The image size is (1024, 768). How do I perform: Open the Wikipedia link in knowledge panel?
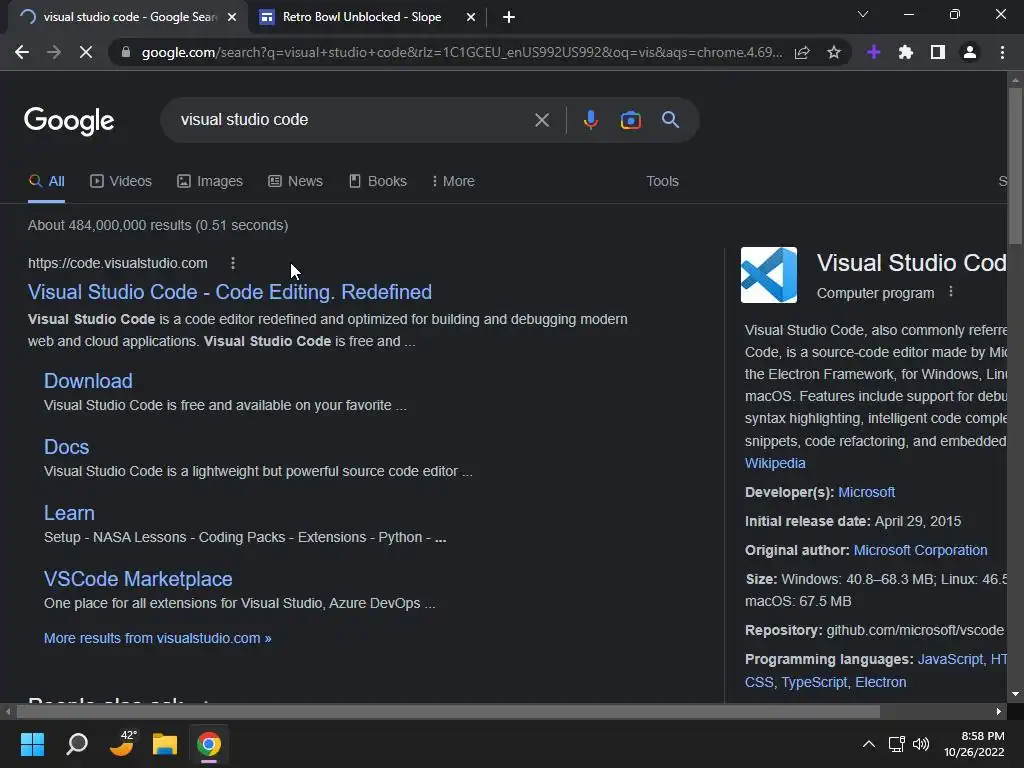coord(775,463)
